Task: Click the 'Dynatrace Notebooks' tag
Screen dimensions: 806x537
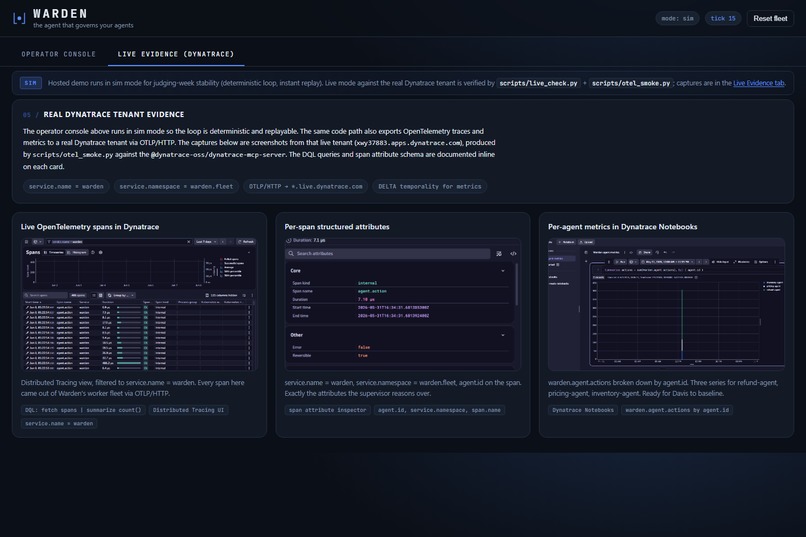Action: tap(583, 410)
